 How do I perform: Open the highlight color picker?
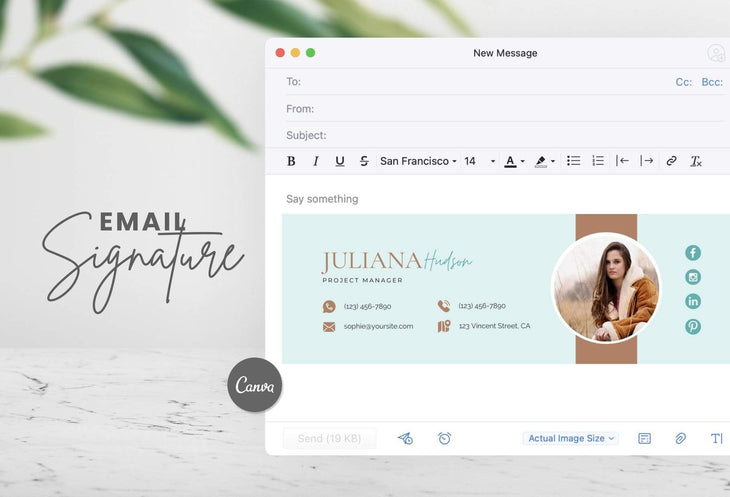544,161
